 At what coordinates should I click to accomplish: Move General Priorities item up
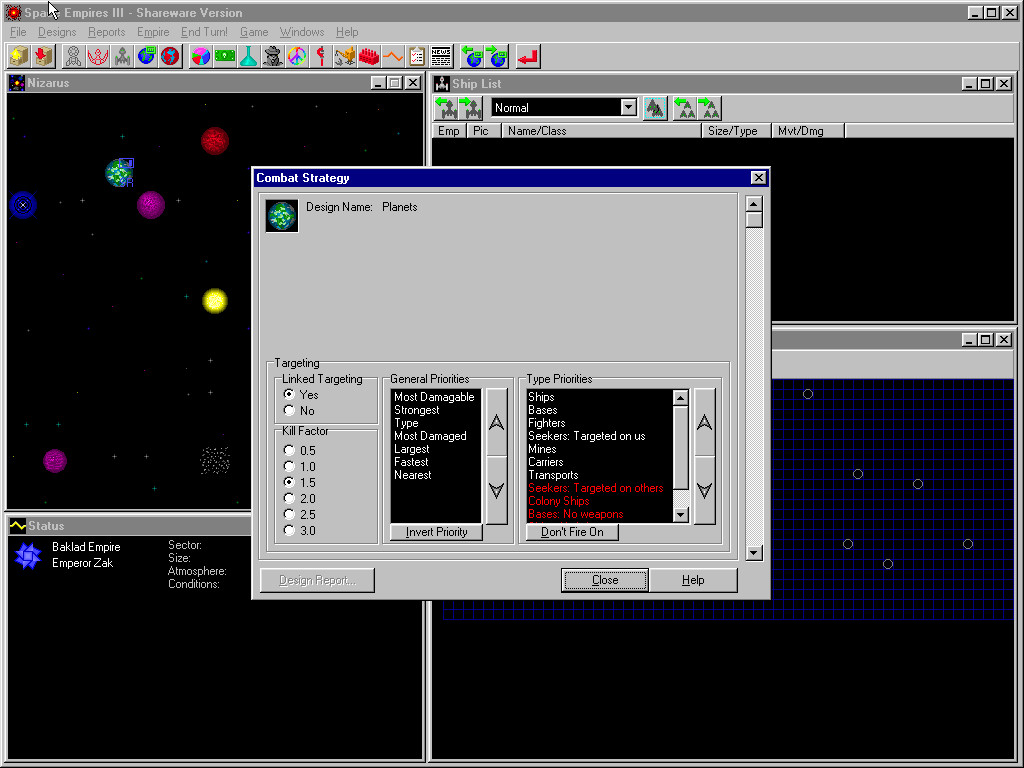tap(497, 423)
